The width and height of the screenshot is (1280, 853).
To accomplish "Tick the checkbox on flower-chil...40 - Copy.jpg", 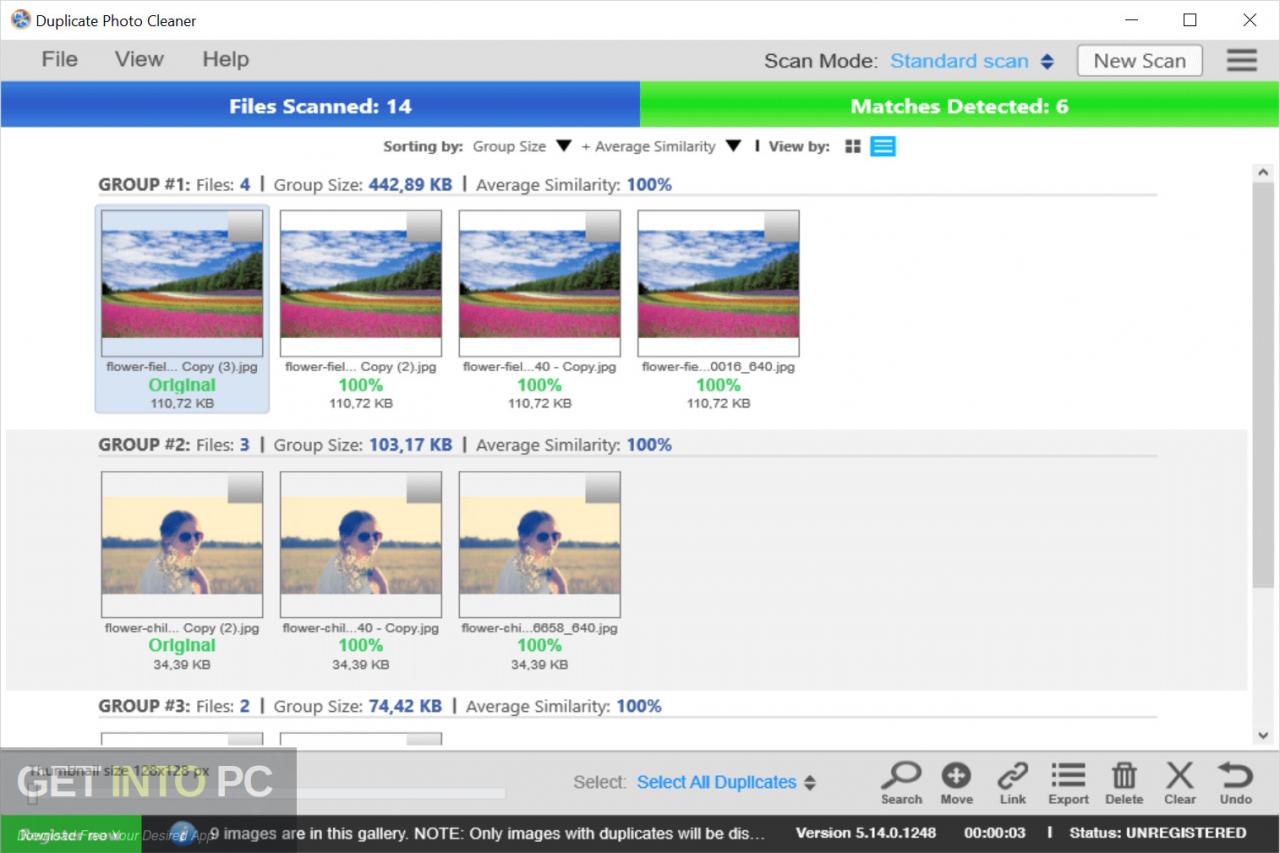I will pos(425,487).
